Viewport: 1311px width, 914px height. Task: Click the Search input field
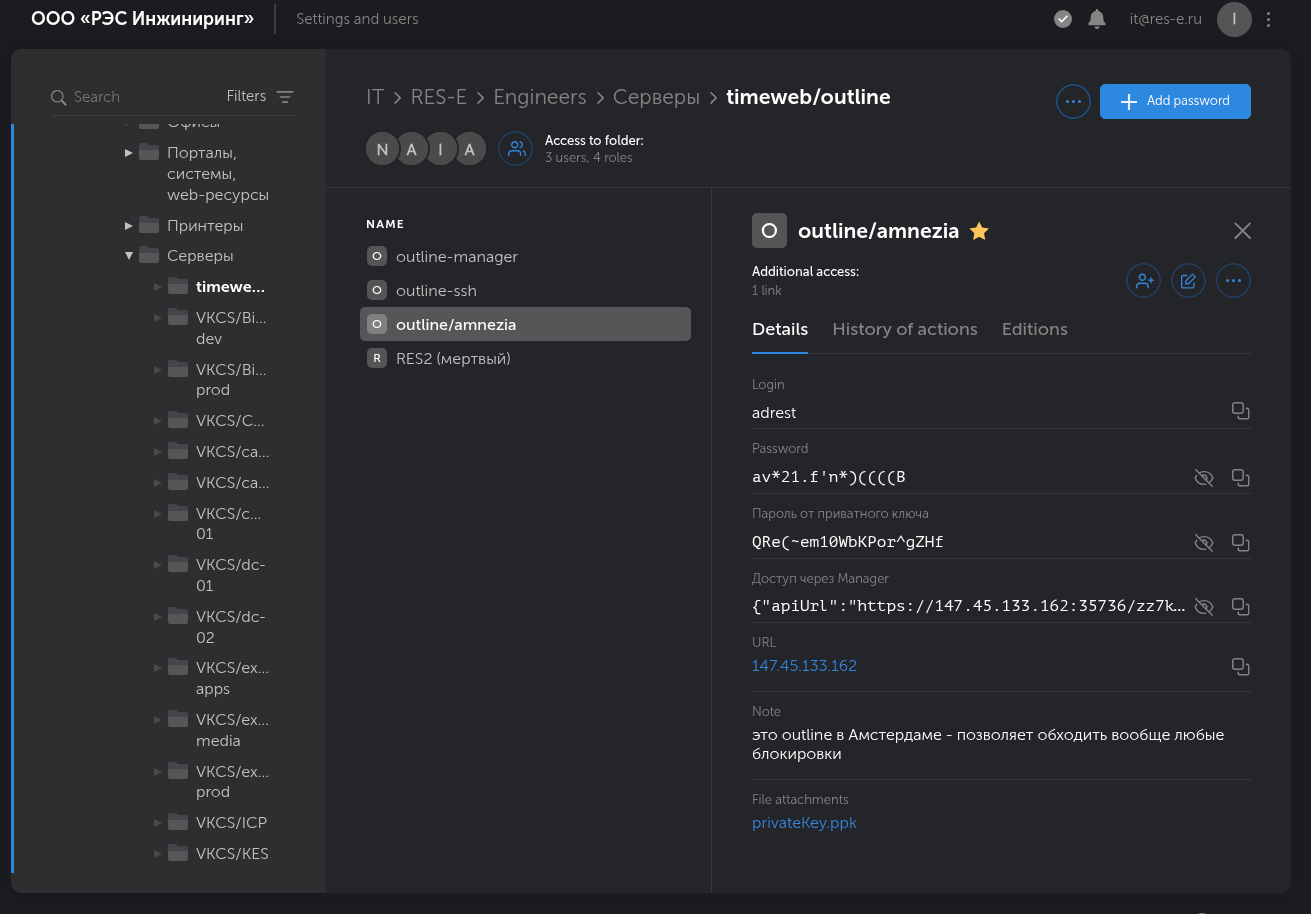click(140, 97)
